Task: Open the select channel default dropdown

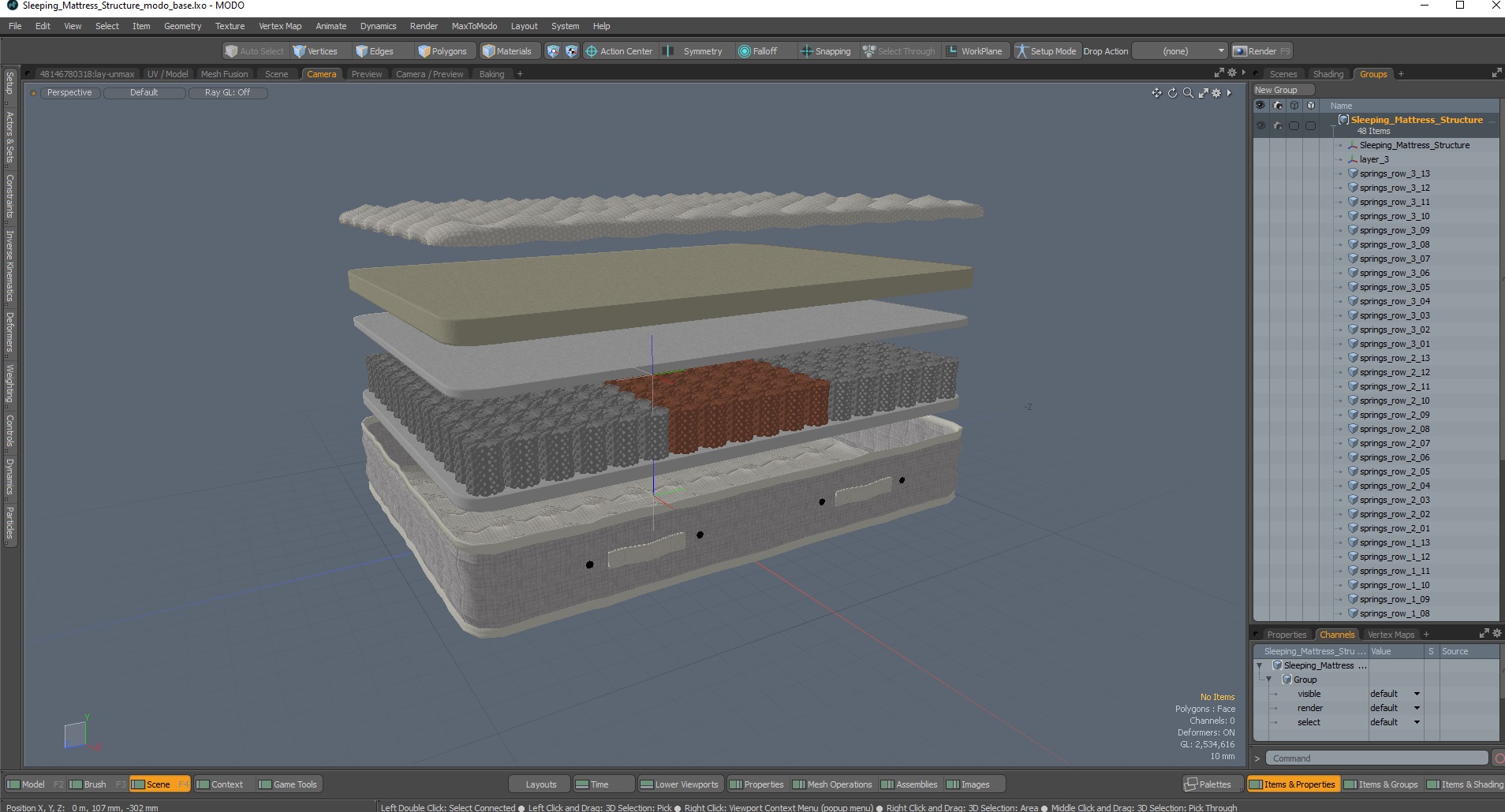Action: tap(1395, 722)
